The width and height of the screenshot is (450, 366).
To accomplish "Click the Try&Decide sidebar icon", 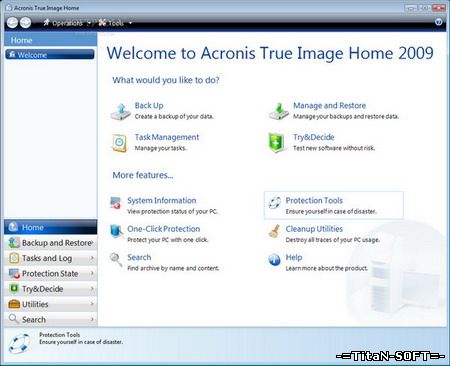I will tap(14, 288).
